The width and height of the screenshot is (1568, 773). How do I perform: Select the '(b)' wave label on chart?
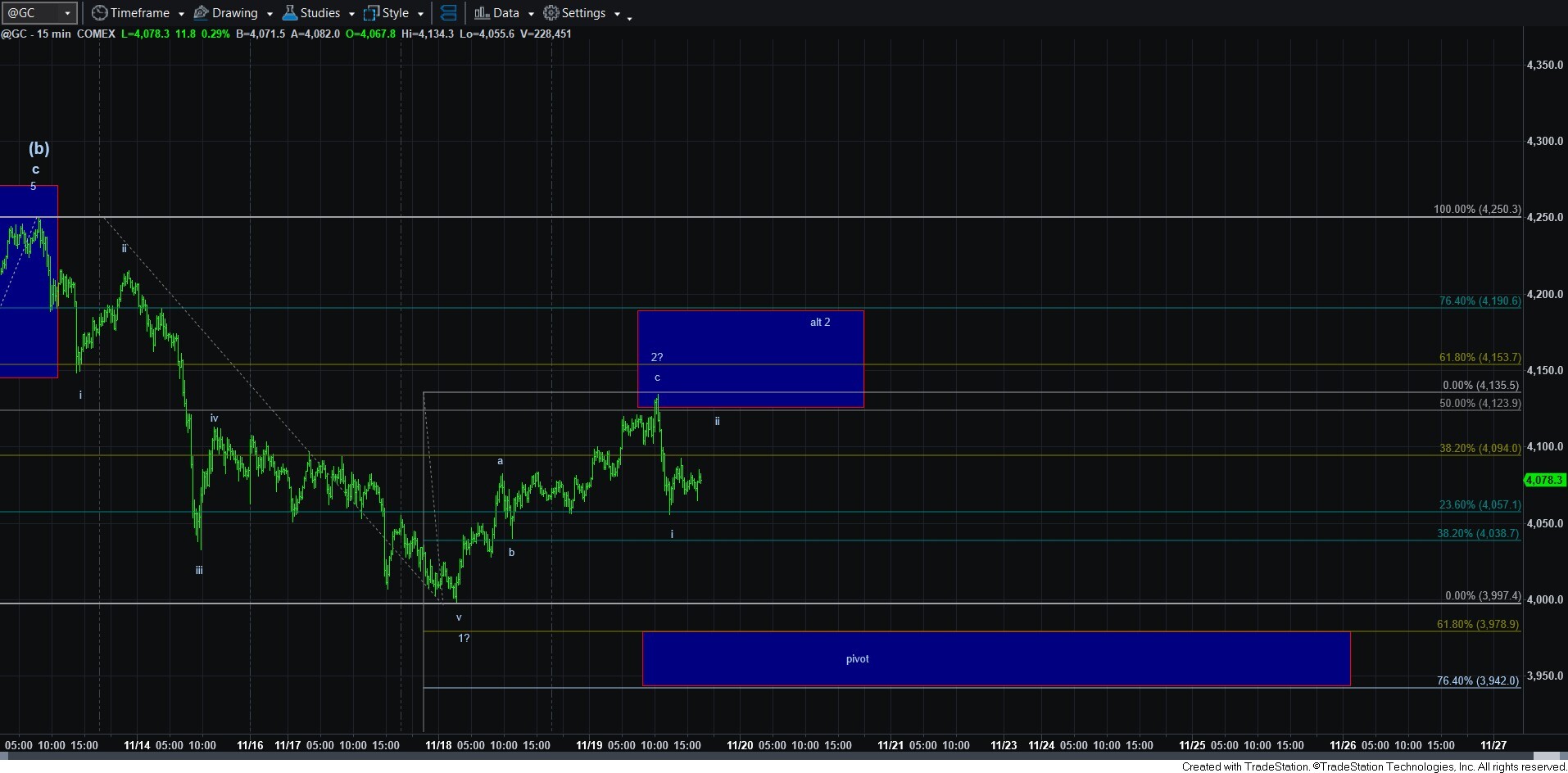[x=39, y=148]
